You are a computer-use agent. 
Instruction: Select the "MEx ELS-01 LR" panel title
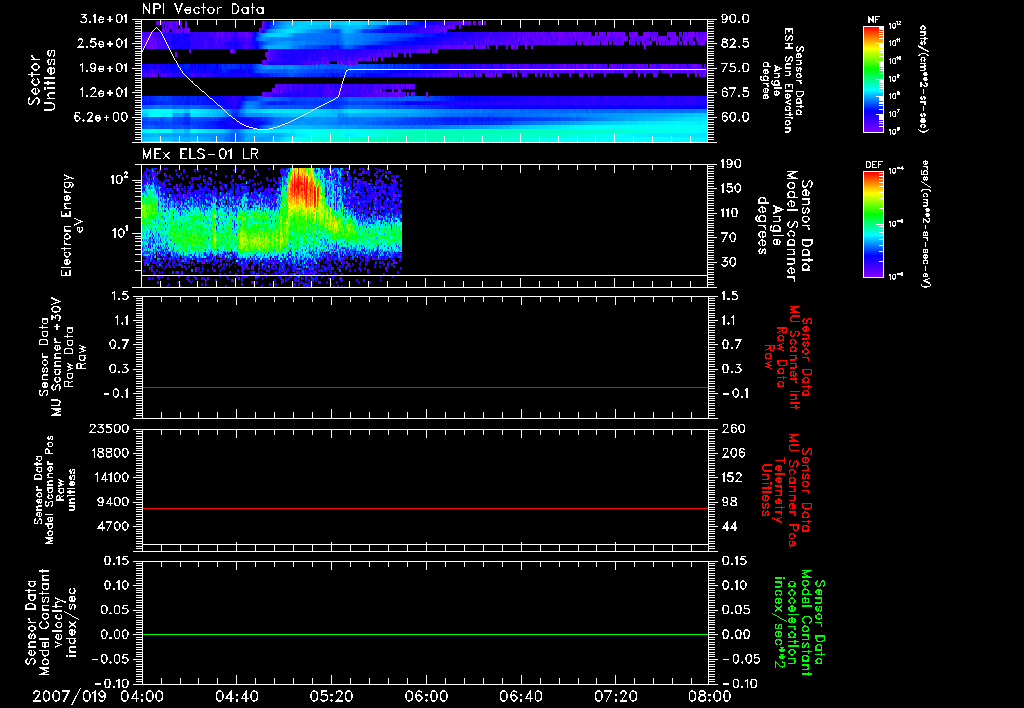[200, 154]
